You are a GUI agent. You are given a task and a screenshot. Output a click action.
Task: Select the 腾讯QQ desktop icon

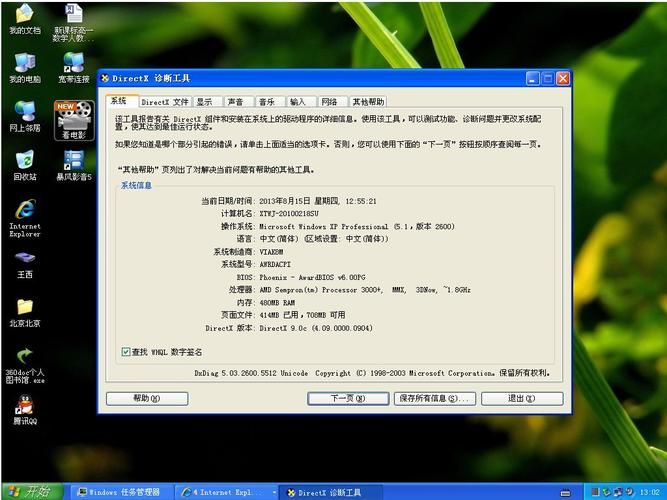(x=25, y=410)
